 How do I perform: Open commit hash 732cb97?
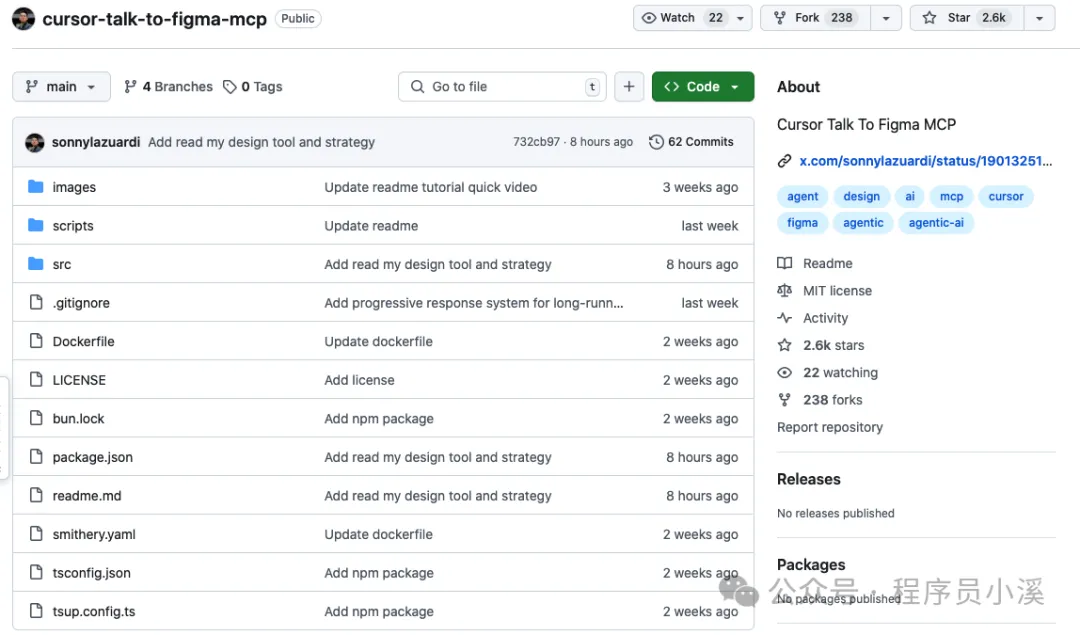(x=537, y=142)
